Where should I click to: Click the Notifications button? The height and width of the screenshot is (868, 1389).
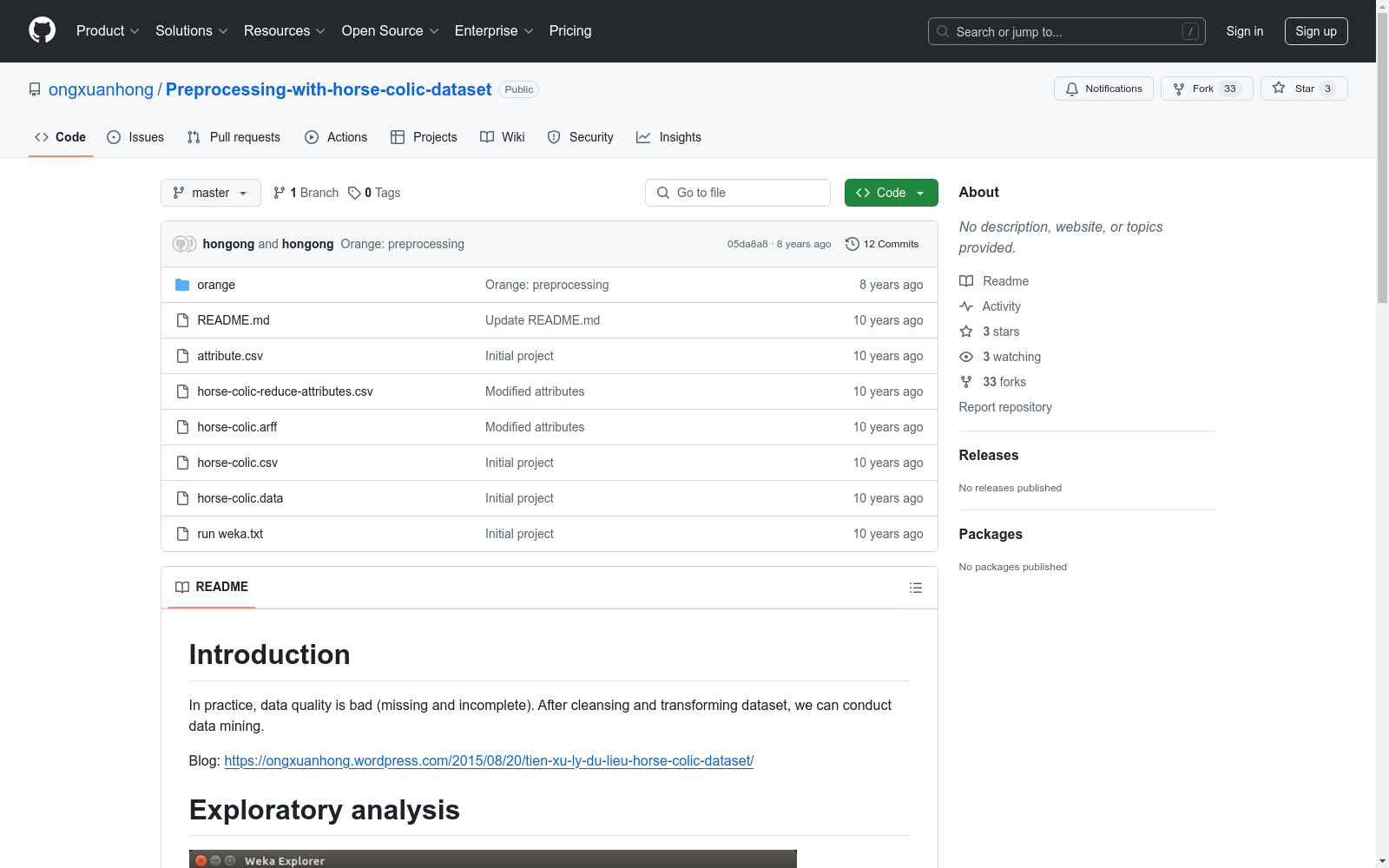coord(1103,89)
